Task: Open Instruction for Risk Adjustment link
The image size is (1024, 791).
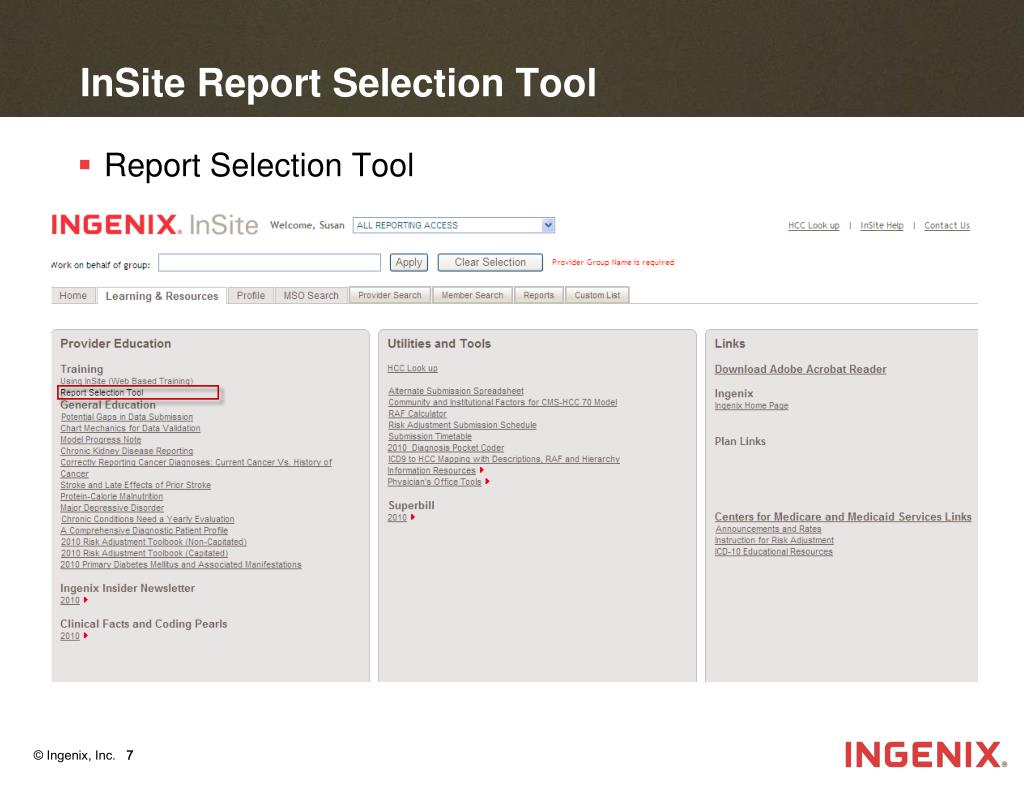Action: click(x=774, y=540)
